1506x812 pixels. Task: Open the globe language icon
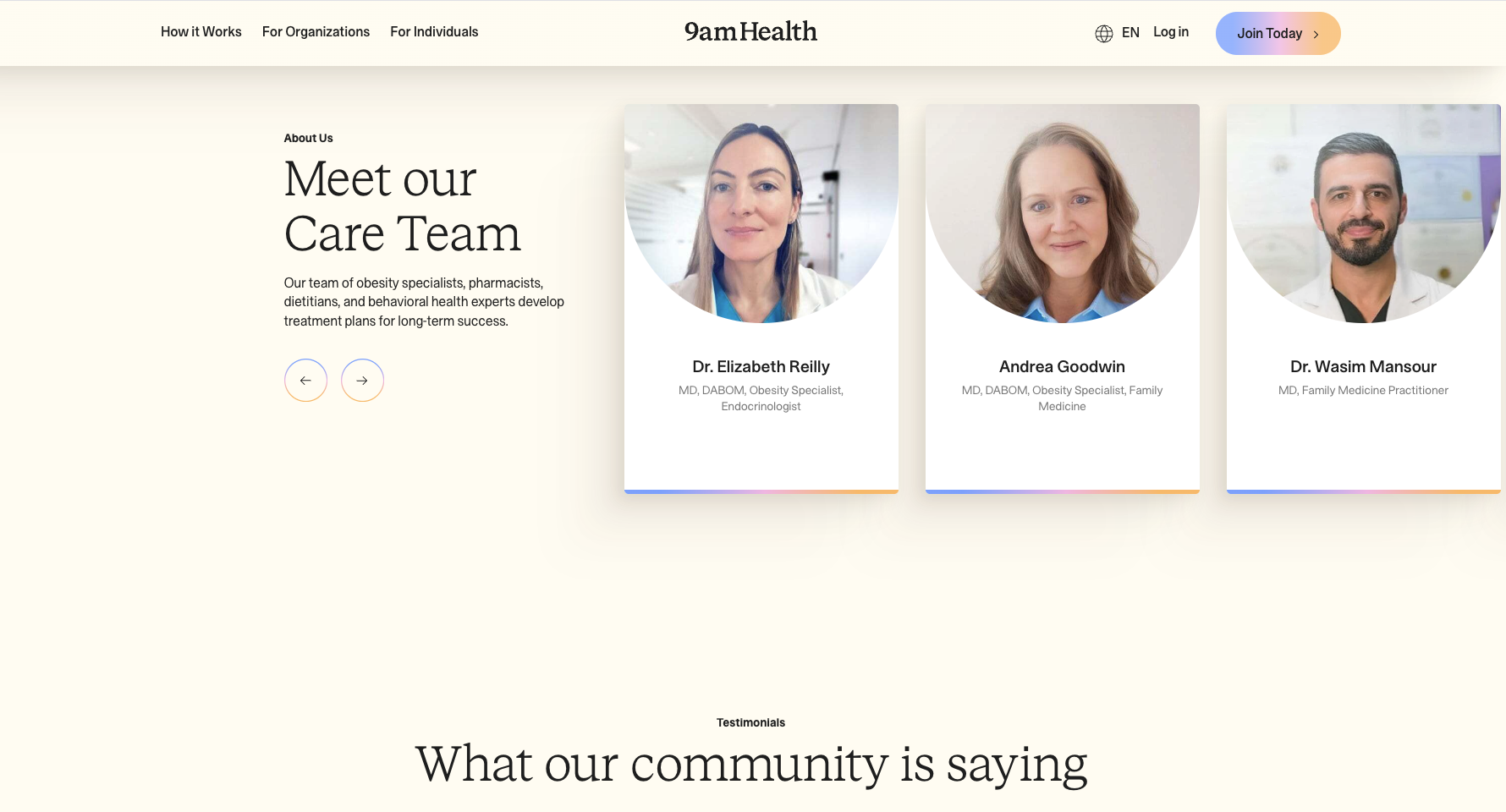coord(1104,34)
